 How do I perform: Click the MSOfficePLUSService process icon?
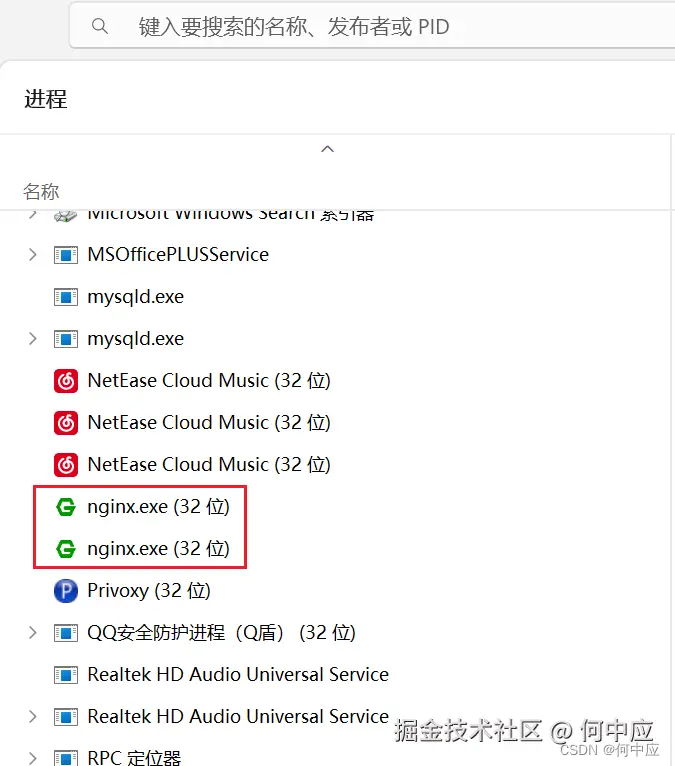coord(65,255)
